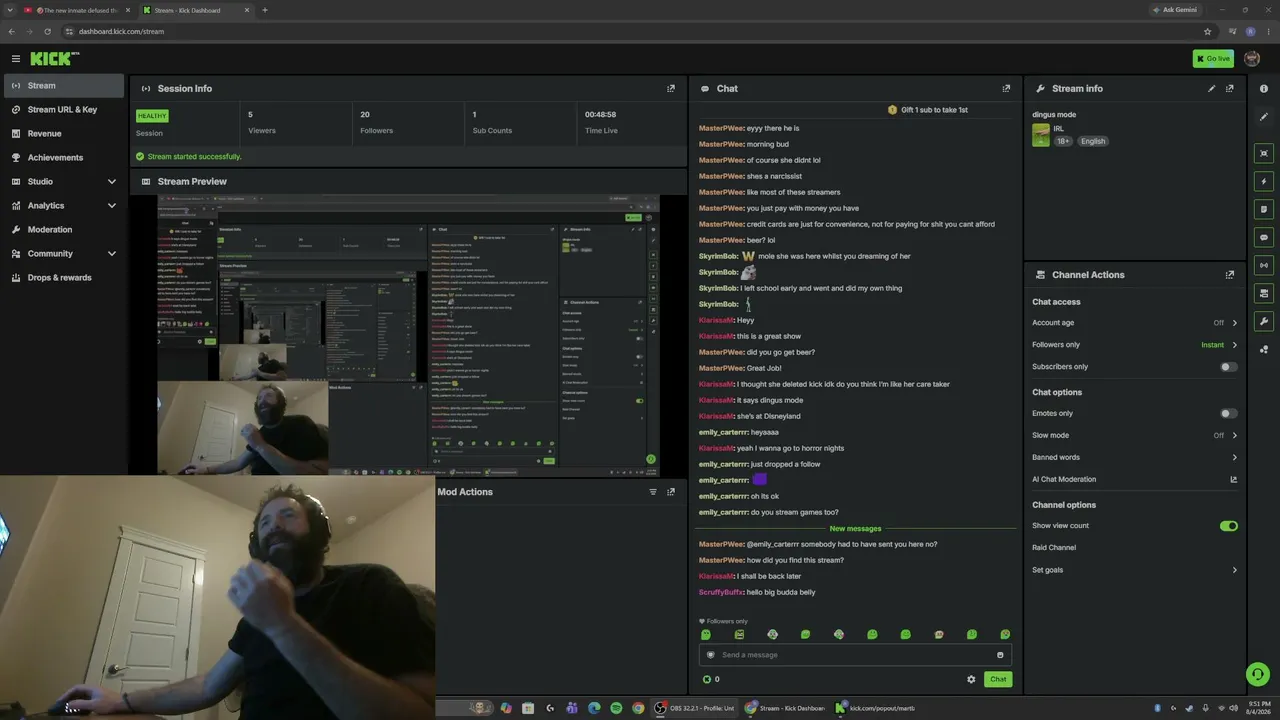Image resolution: width=1280 pixels, height=720 pixels.
Task: Click the HEALTHY session status badge
Action: coord(152,116)
